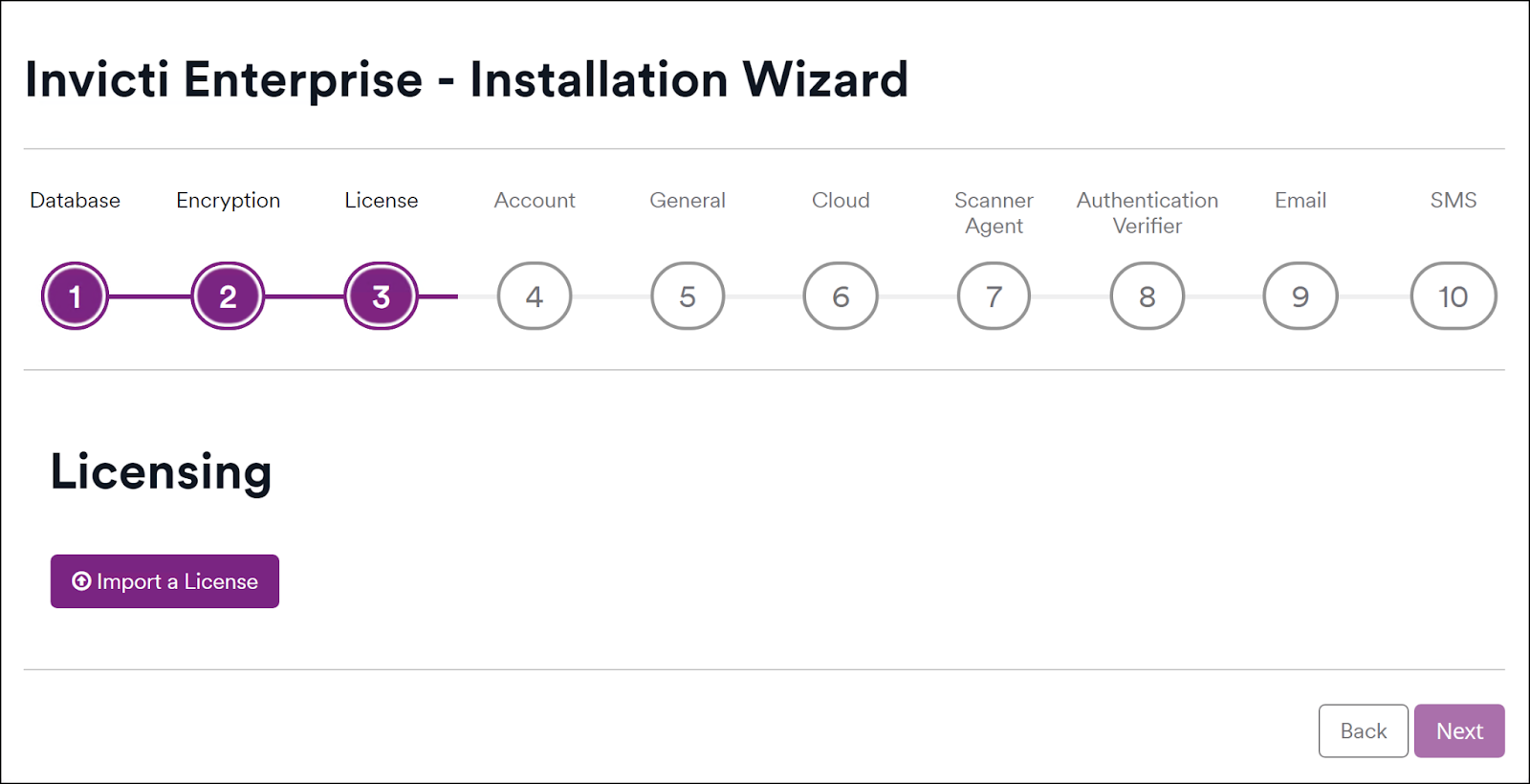
Task: Proceed with the Next button
Action: click(1458, 731)
